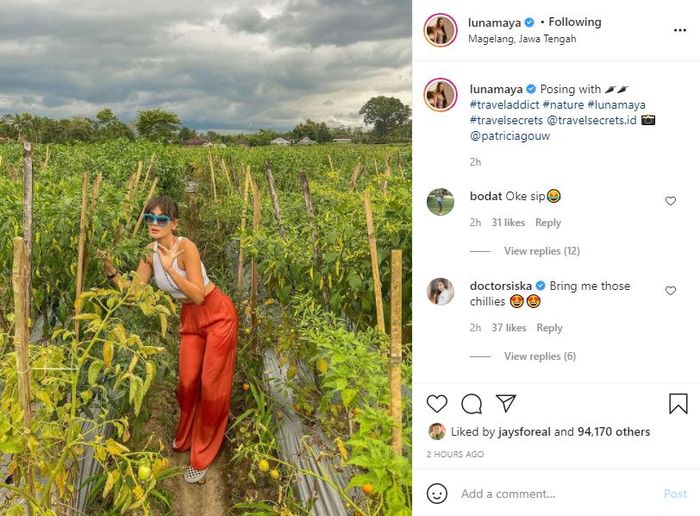Viewport: 700px width, 516px height.
Task: Open the #traveladdict hashtag
Action: pyautogui.click(x=507, y=104)
